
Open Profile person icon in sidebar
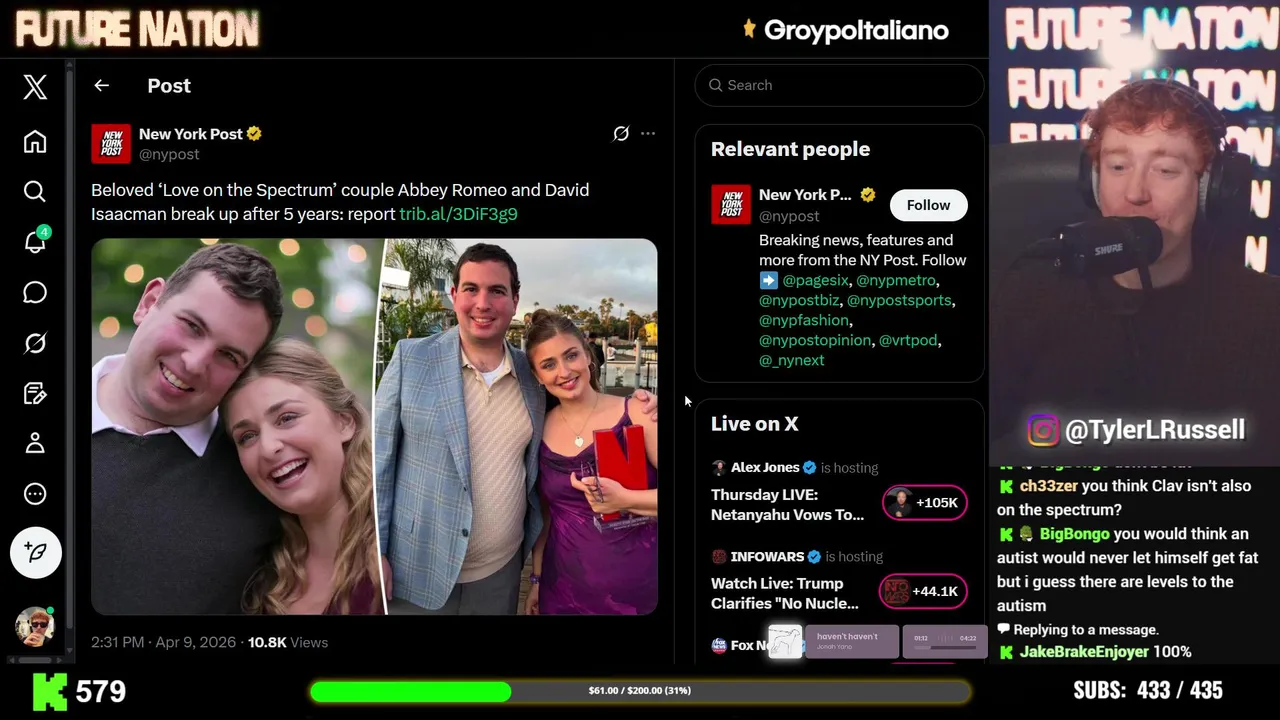pos(35,443)
